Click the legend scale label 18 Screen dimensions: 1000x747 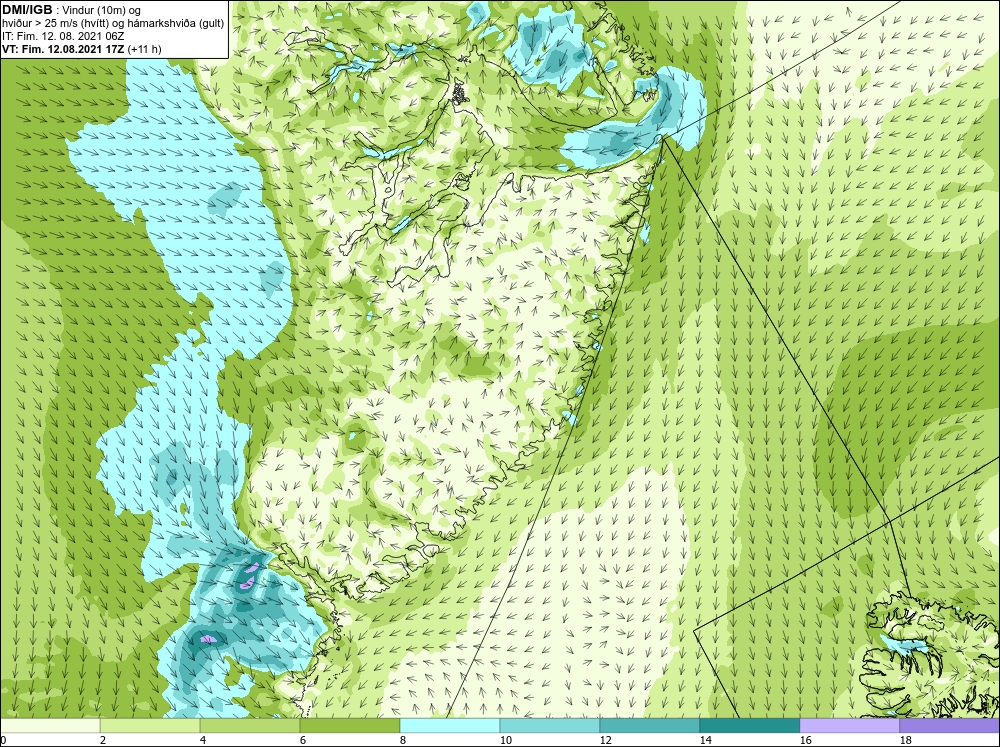pyautogui.click(x=905, y=740)
